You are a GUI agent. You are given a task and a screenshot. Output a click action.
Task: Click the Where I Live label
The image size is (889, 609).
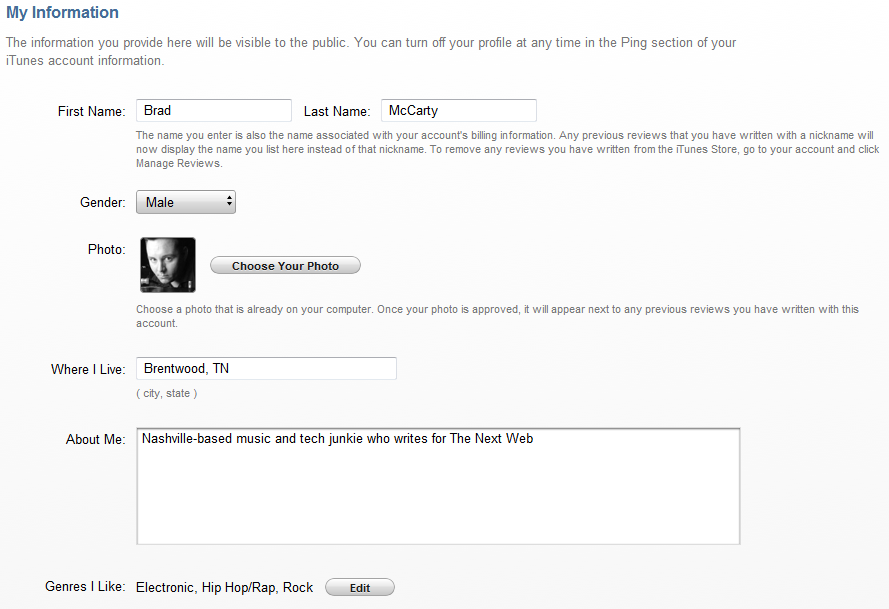[x=88, y=369]
